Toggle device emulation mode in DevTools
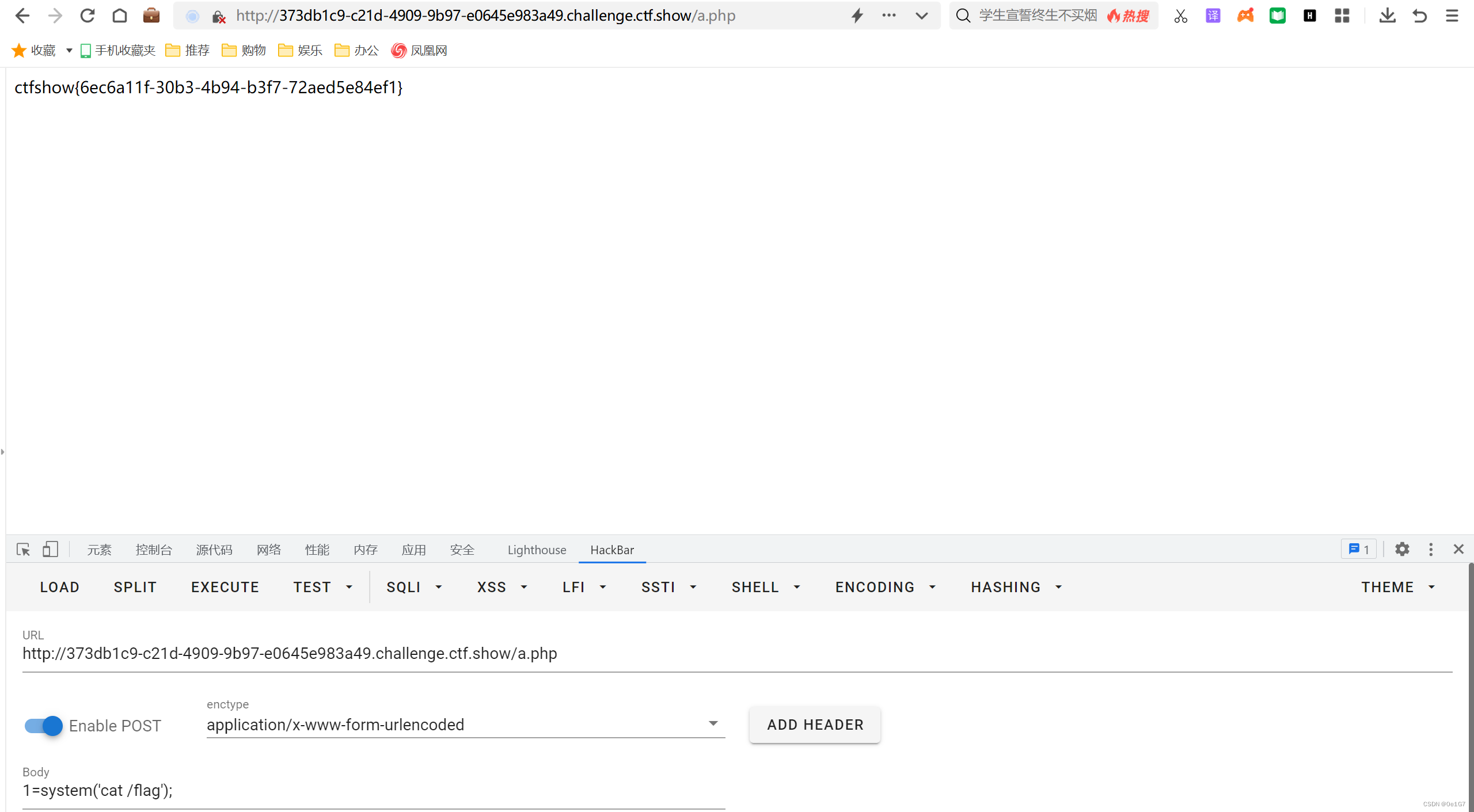 pyautogui.click(x=51, y=550)
